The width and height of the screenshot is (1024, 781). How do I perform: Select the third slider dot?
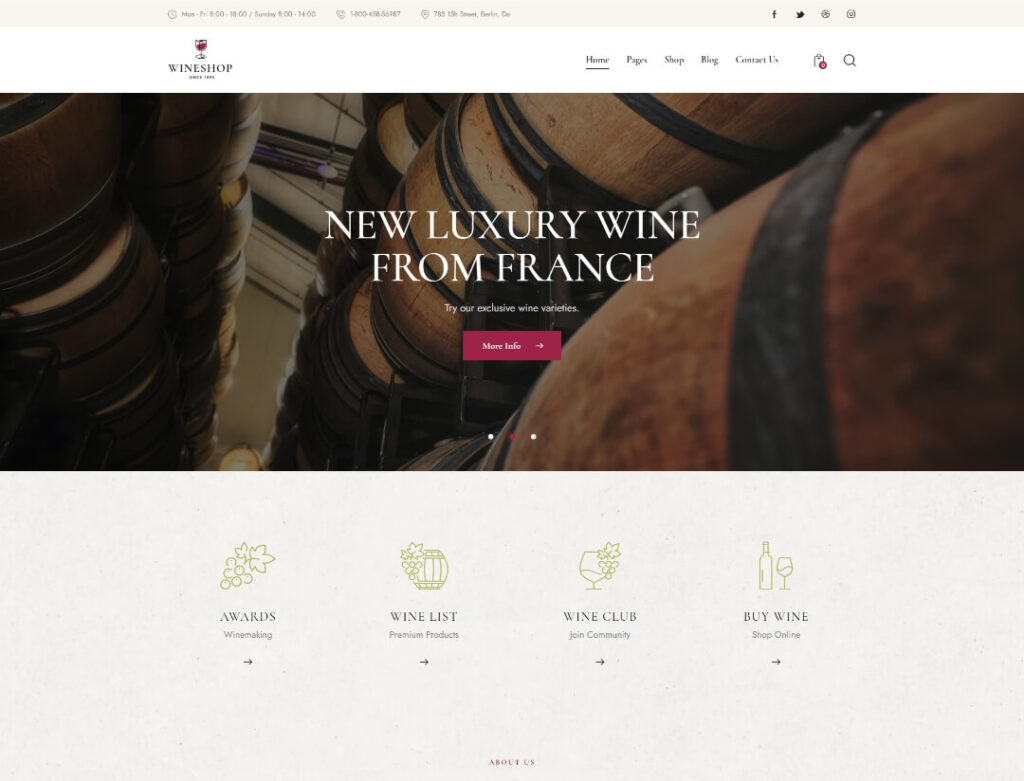point(534,436)
